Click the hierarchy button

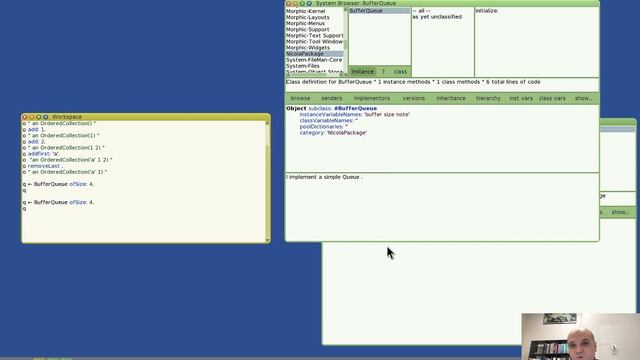tap(488, 98)
